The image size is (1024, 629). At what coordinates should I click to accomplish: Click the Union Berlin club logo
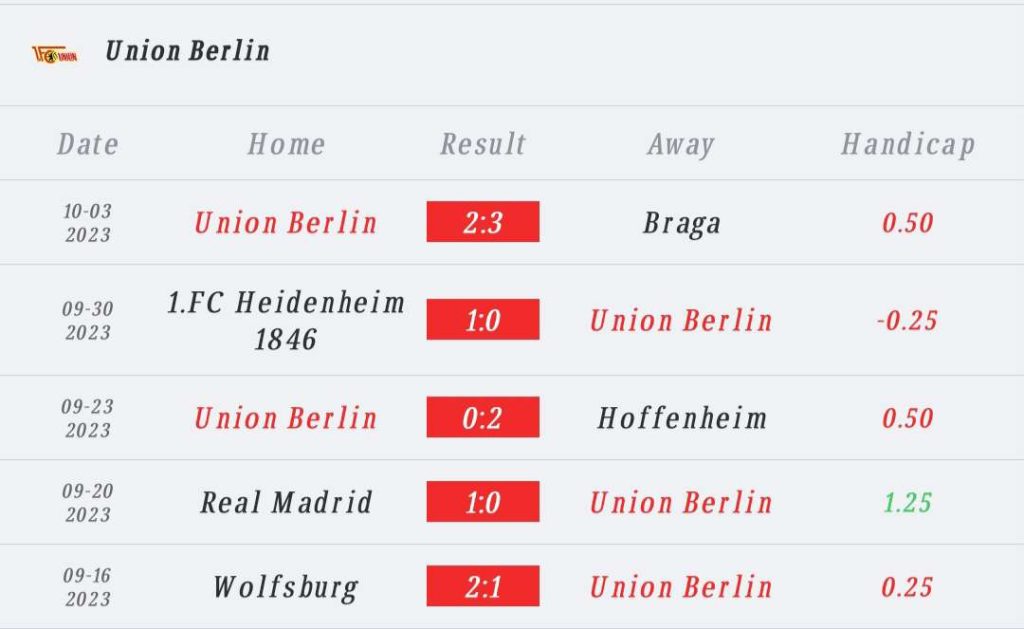click(55, 54)
